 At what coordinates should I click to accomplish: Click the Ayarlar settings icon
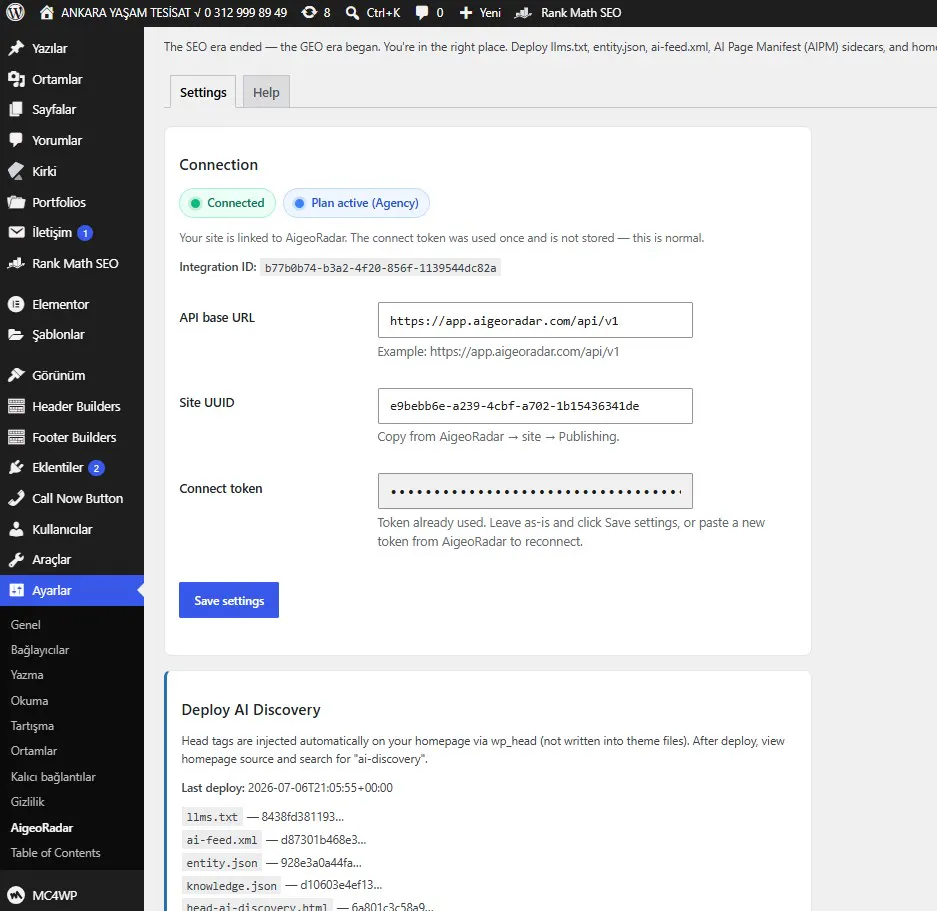click(x=16, y=591)
